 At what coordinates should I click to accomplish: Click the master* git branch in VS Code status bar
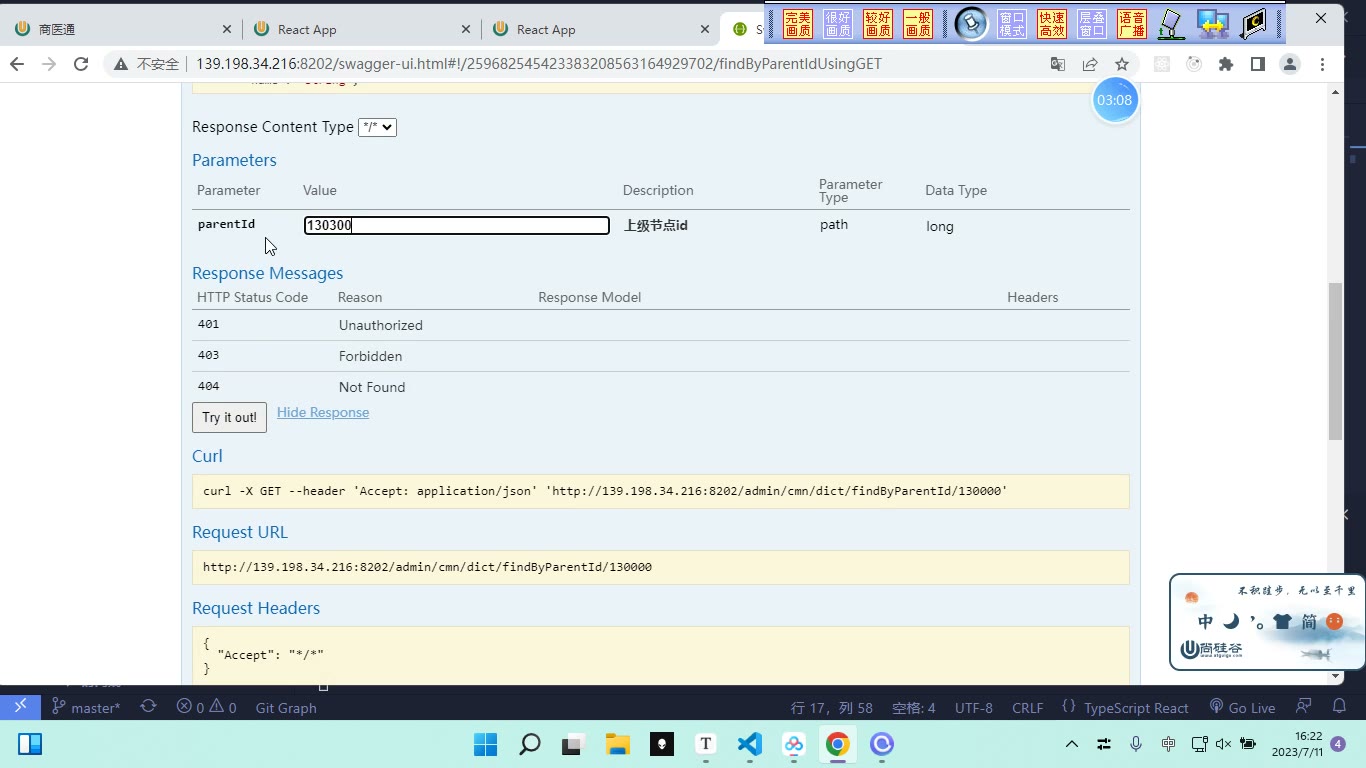(86, 707)
